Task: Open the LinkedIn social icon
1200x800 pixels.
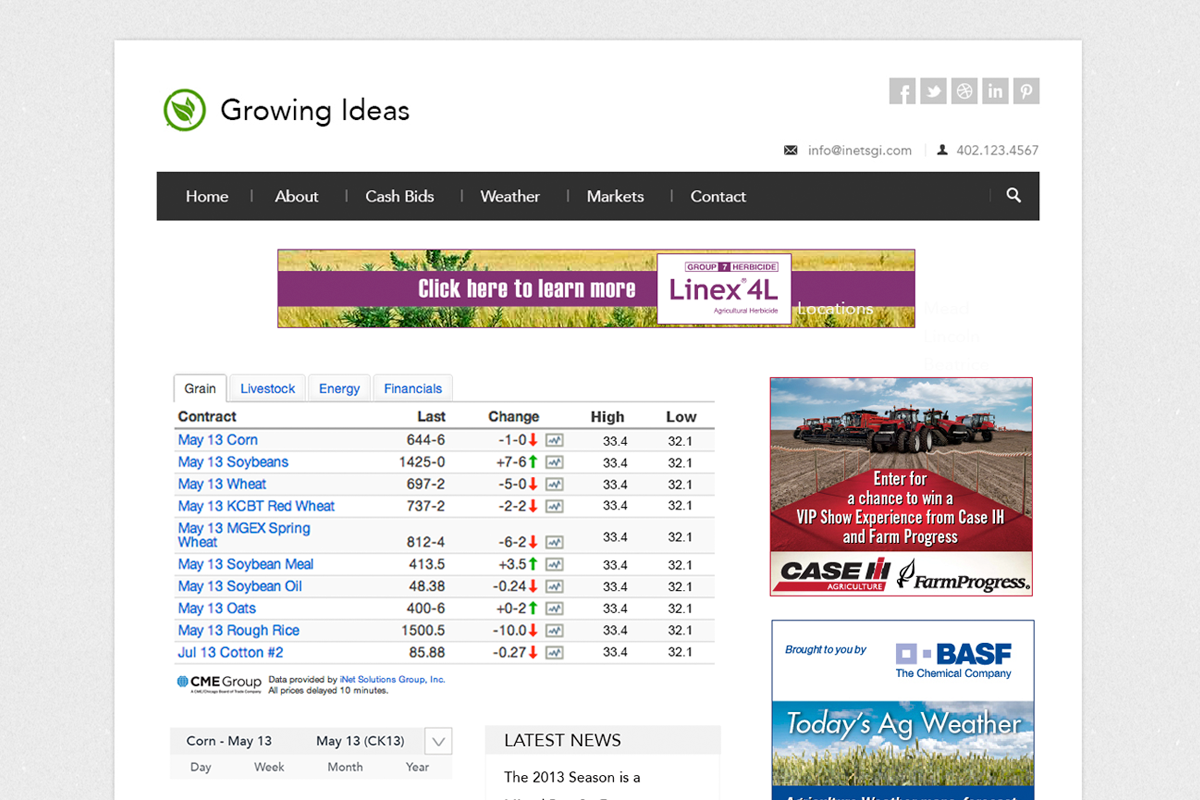Action: 995,91
